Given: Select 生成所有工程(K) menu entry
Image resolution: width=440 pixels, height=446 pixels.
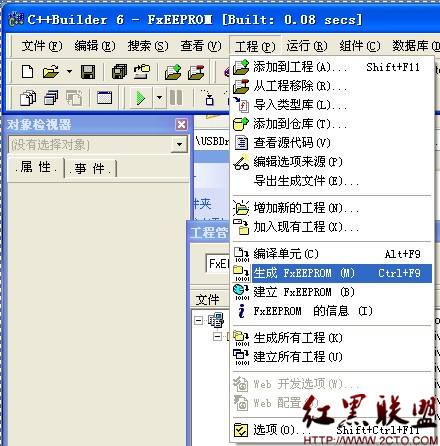Looking at the screenshot, I should (x=332, y=338).
